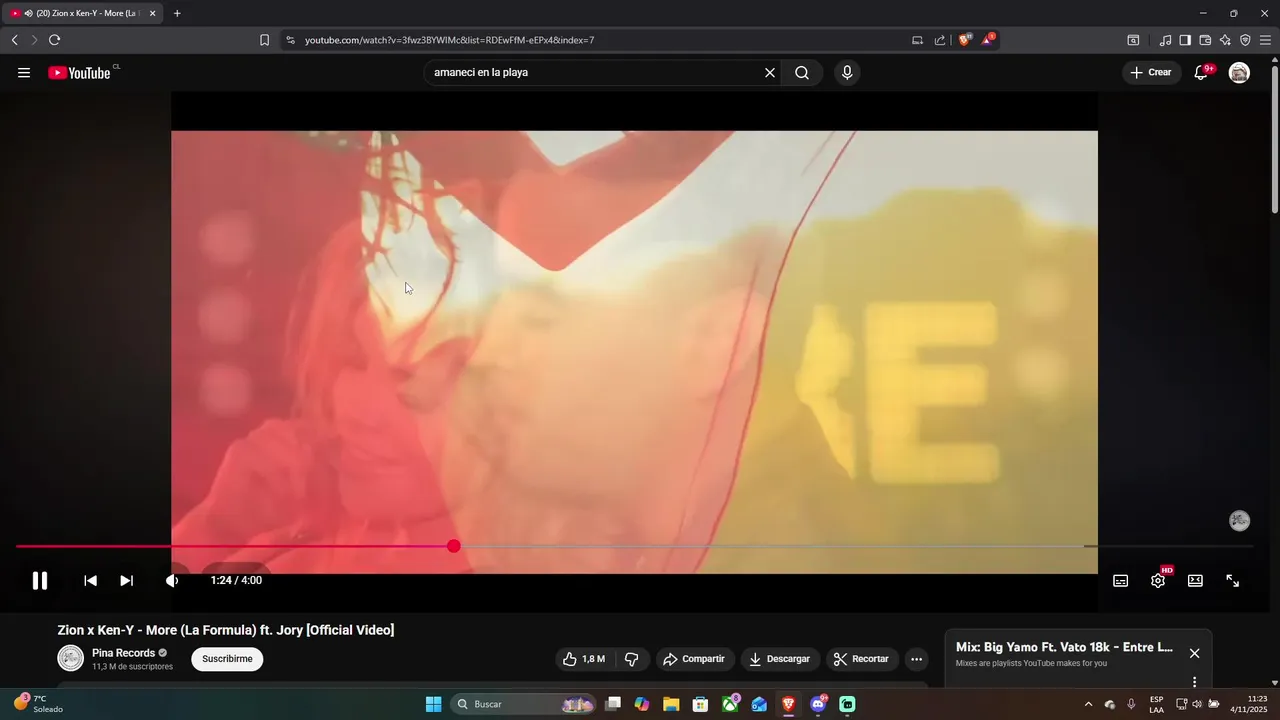Click the URL address bar
The image size is (1280, 720).
[x=600, y=40]
